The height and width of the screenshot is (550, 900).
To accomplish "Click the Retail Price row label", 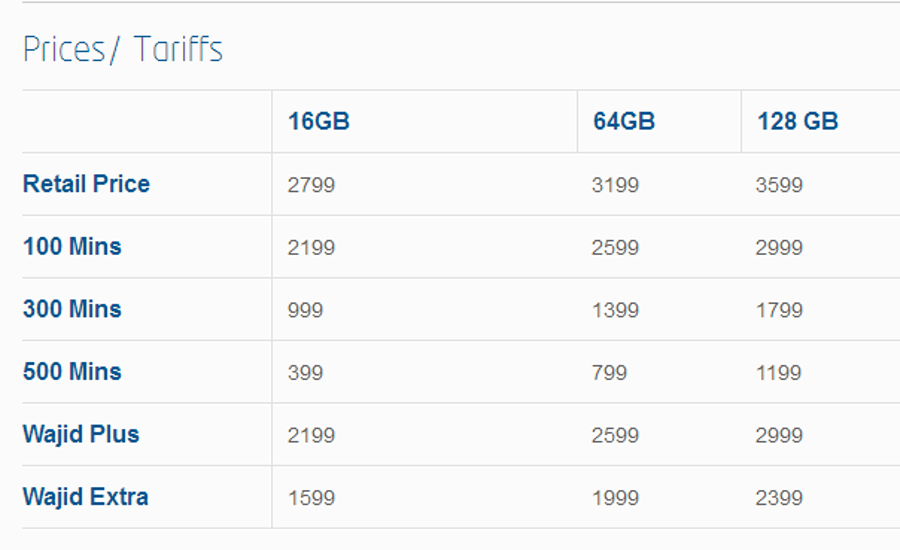I will 86,184.
